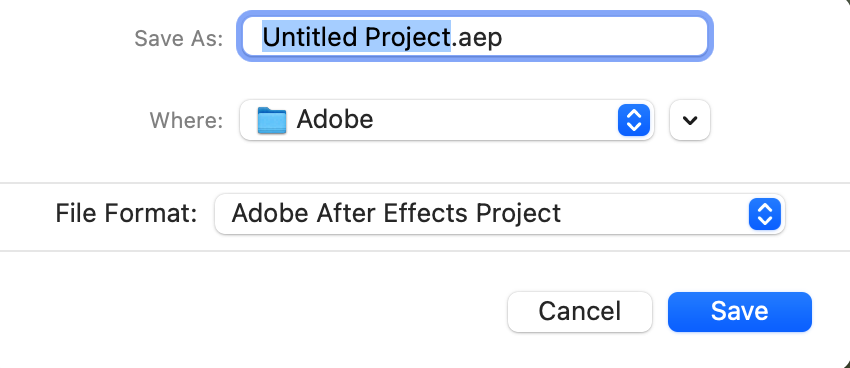Place cursor after the .aep extension
This screenshot has height=368, width=850.
pos(504,37)
